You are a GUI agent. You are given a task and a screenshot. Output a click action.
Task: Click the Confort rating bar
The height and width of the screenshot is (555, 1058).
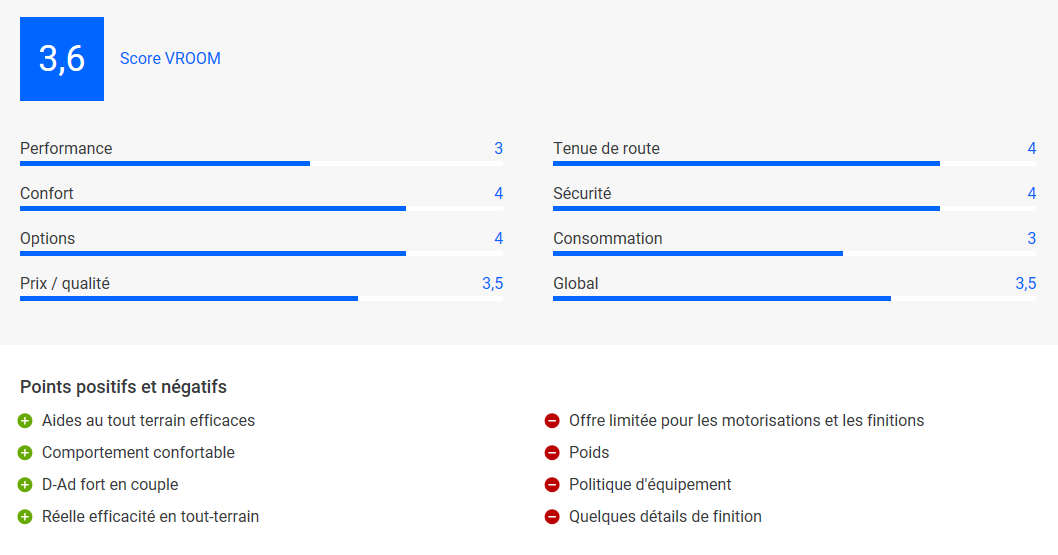coord(261,208)
